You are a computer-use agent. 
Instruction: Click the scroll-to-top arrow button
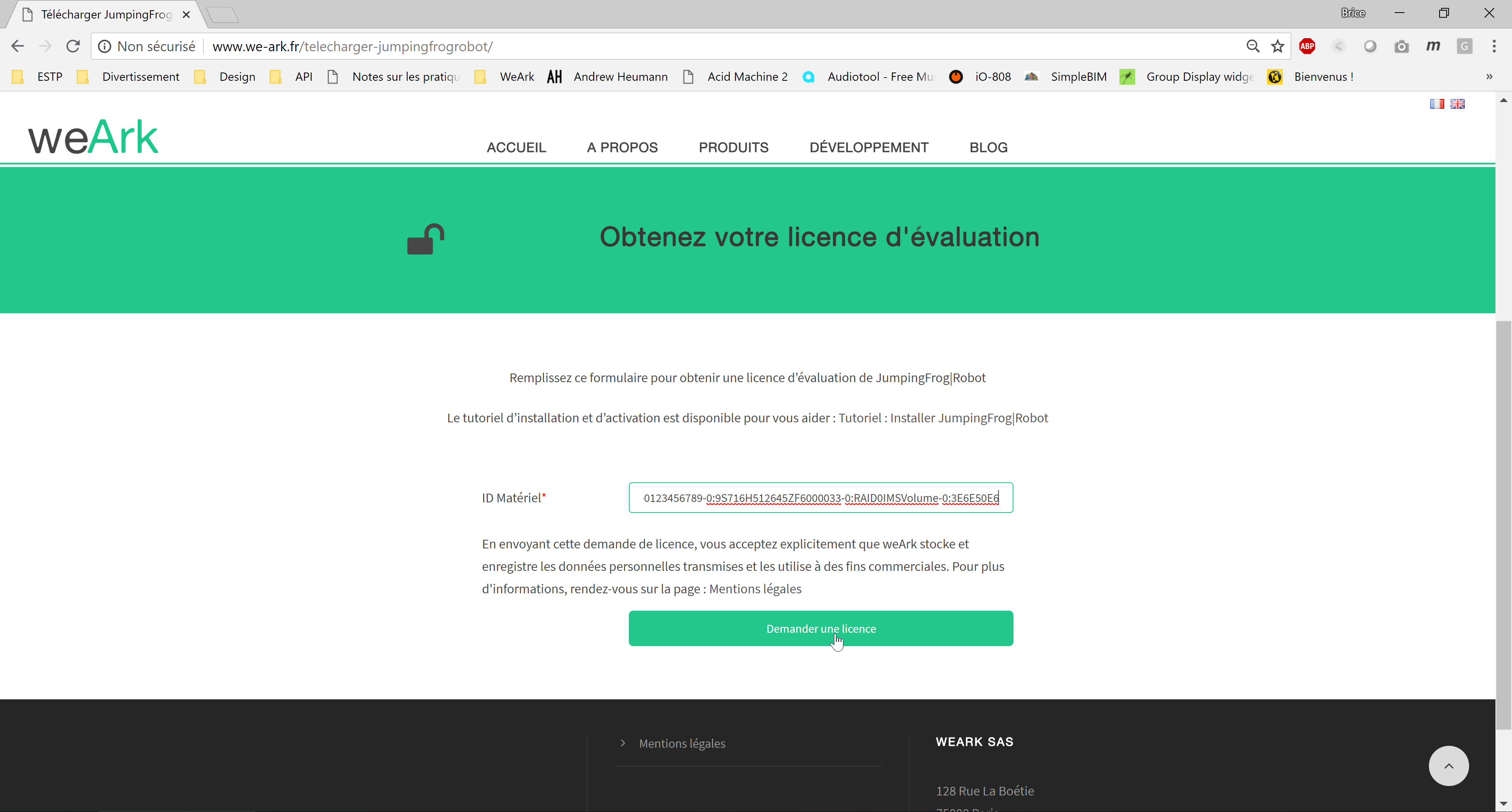pyautogui.click(x=1449, y=766)
